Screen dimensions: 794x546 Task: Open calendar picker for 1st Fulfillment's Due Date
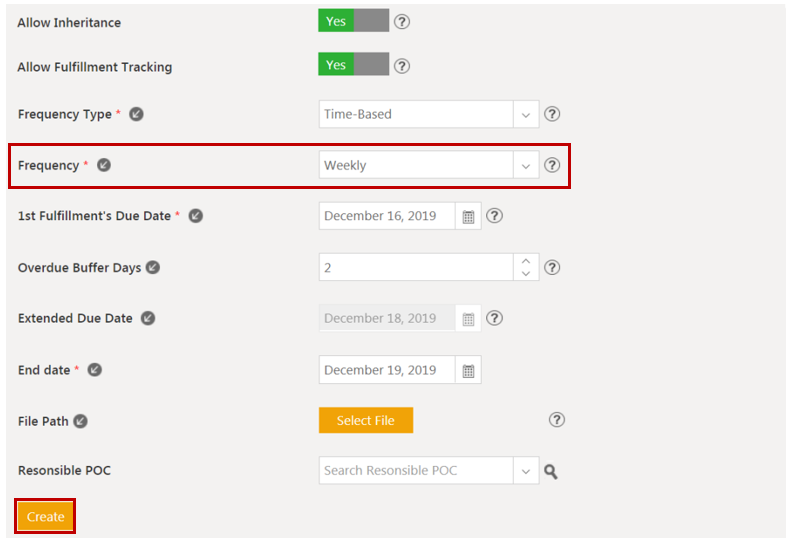pyautogui.click(x=468, y=216)
